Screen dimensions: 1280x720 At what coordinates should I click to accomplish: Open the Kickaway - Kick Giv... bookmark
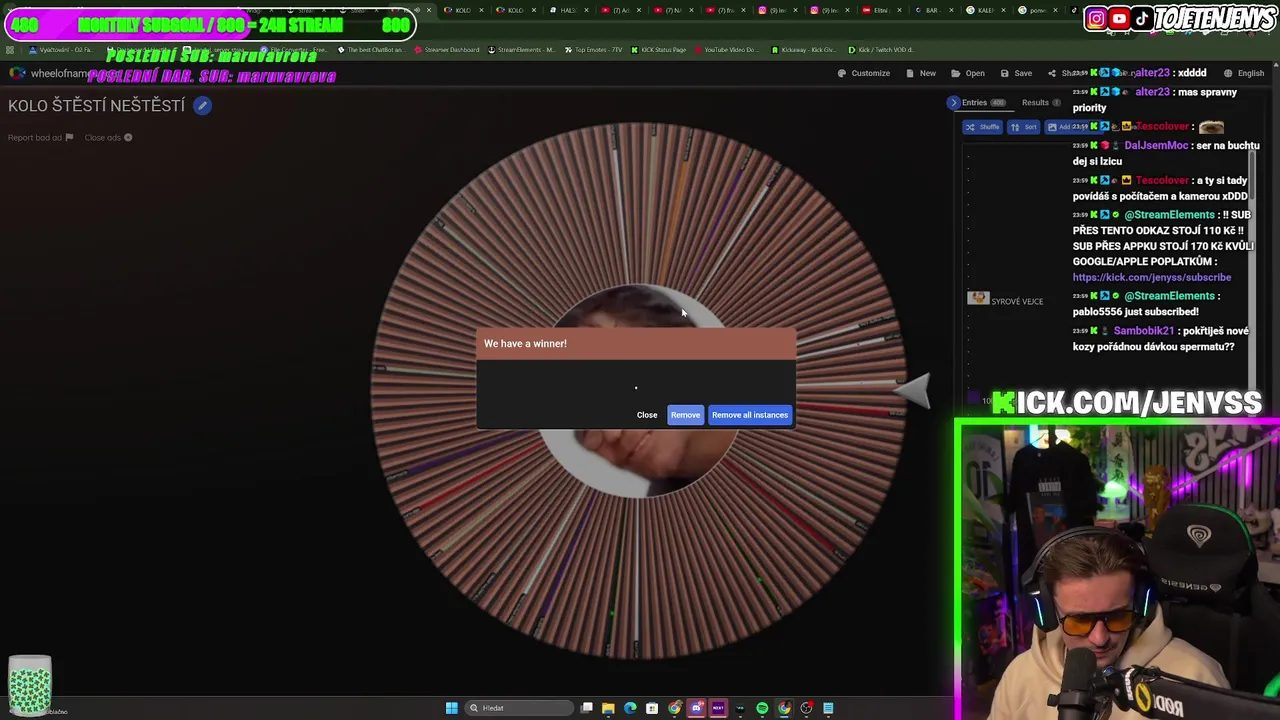pyautogui.click(x=803, y=49)
